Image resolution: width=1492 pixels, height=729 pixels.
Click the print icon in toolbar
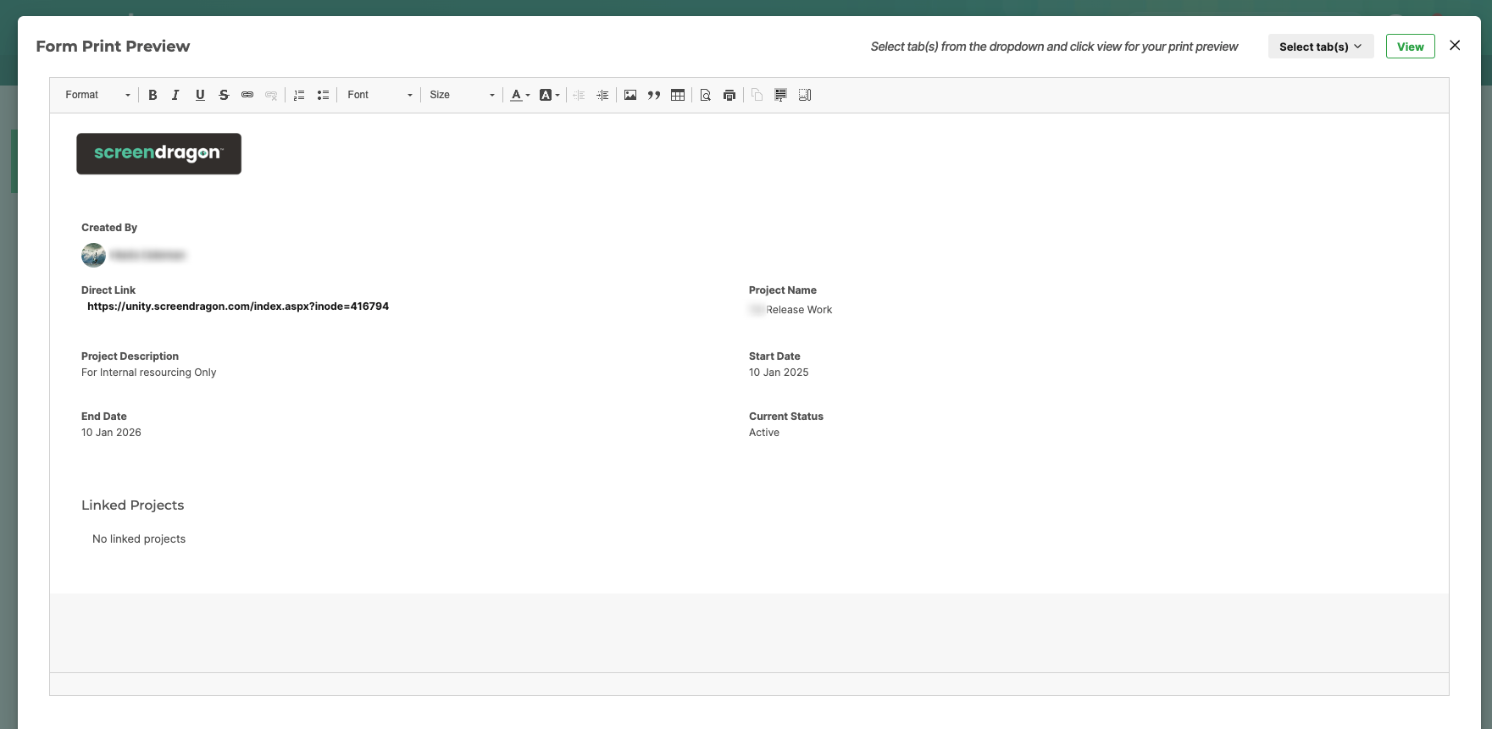(x=729, y=95)
